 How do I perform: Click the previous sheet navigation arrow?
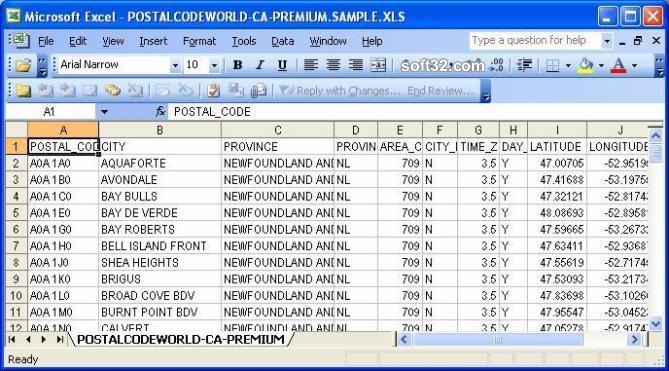[x=28, y=339]
